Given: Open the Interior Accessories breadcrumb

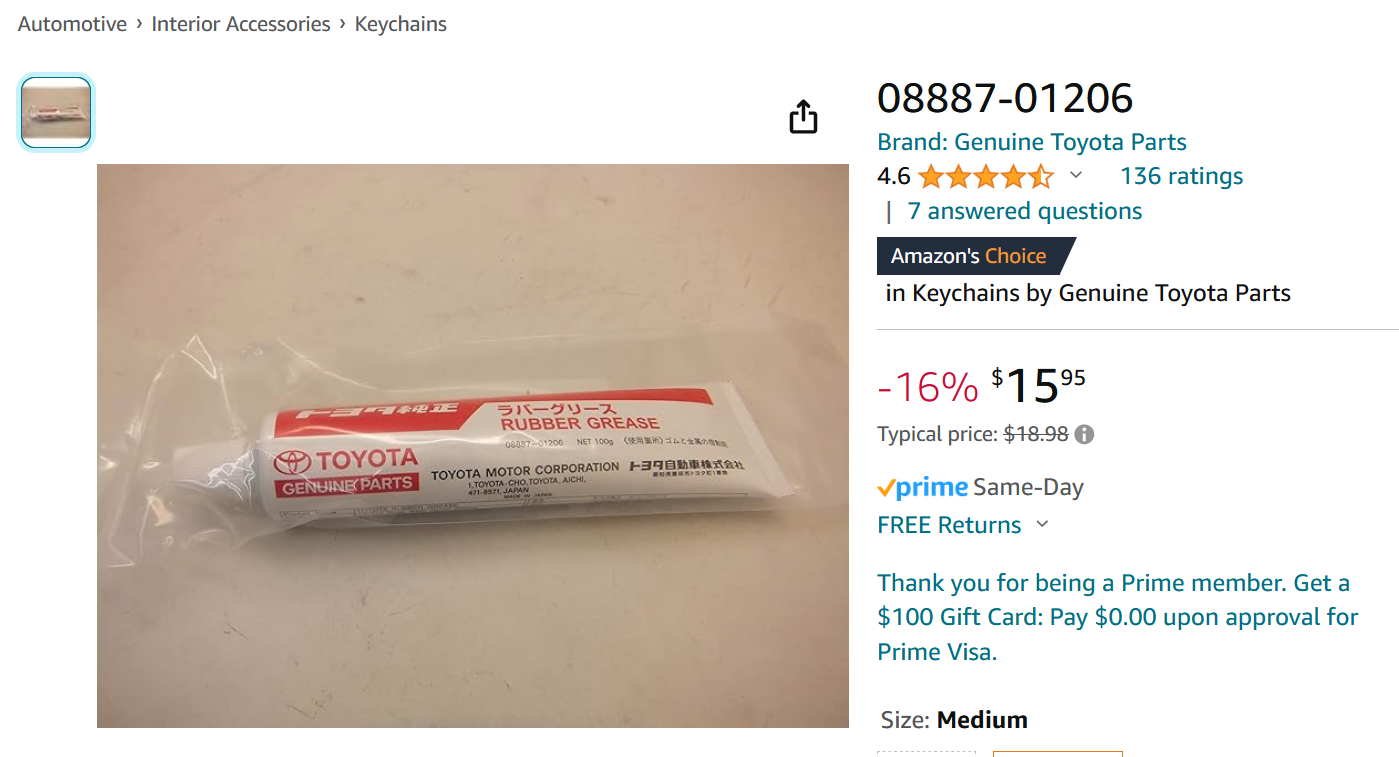Looking at the screenshot, I should 241,24.
